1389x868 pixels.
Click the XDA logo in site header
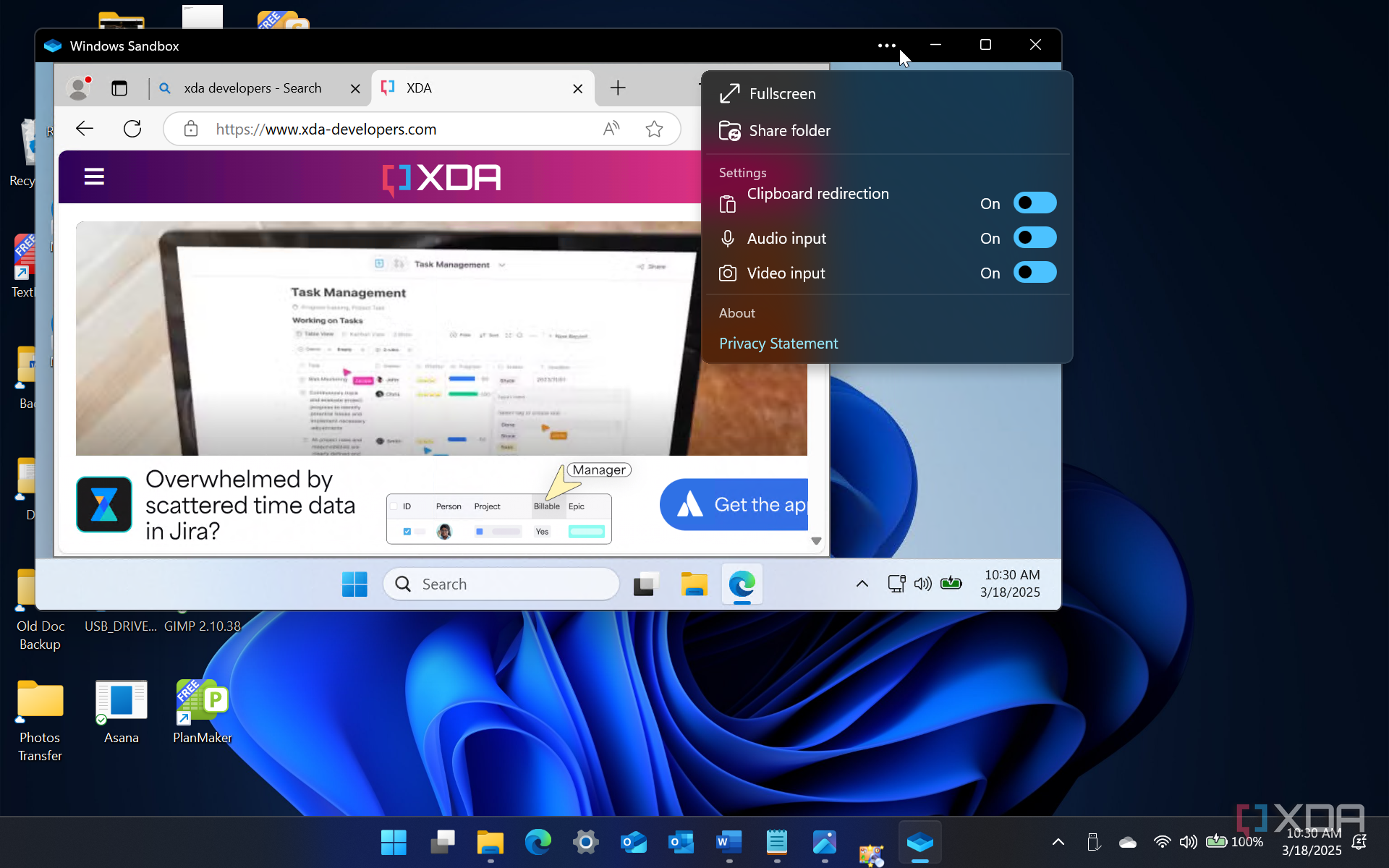pos(441,178)
